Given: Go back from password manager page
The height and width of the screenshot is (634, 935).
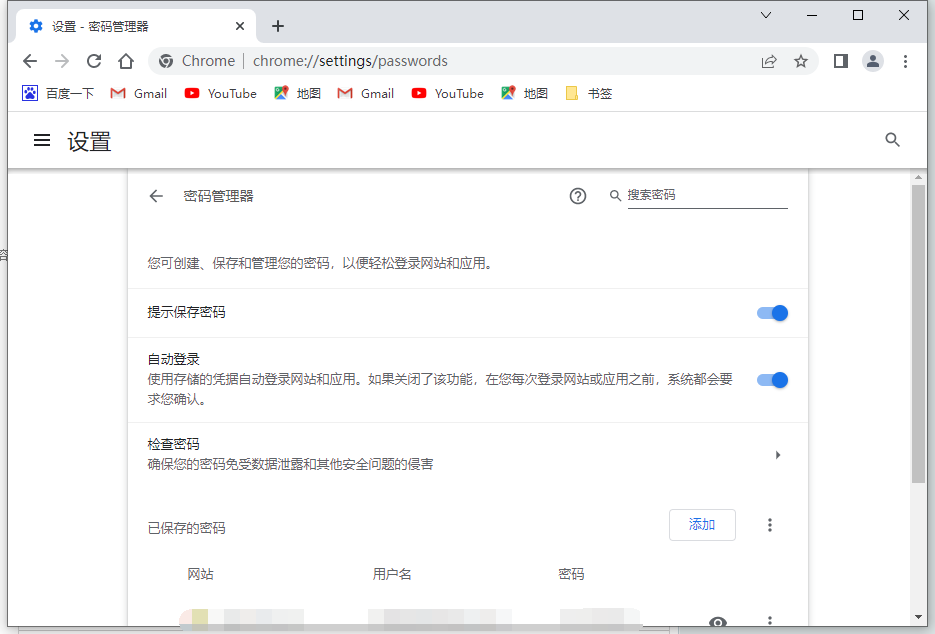Looking at the screenshot, I should click(156, 196).
